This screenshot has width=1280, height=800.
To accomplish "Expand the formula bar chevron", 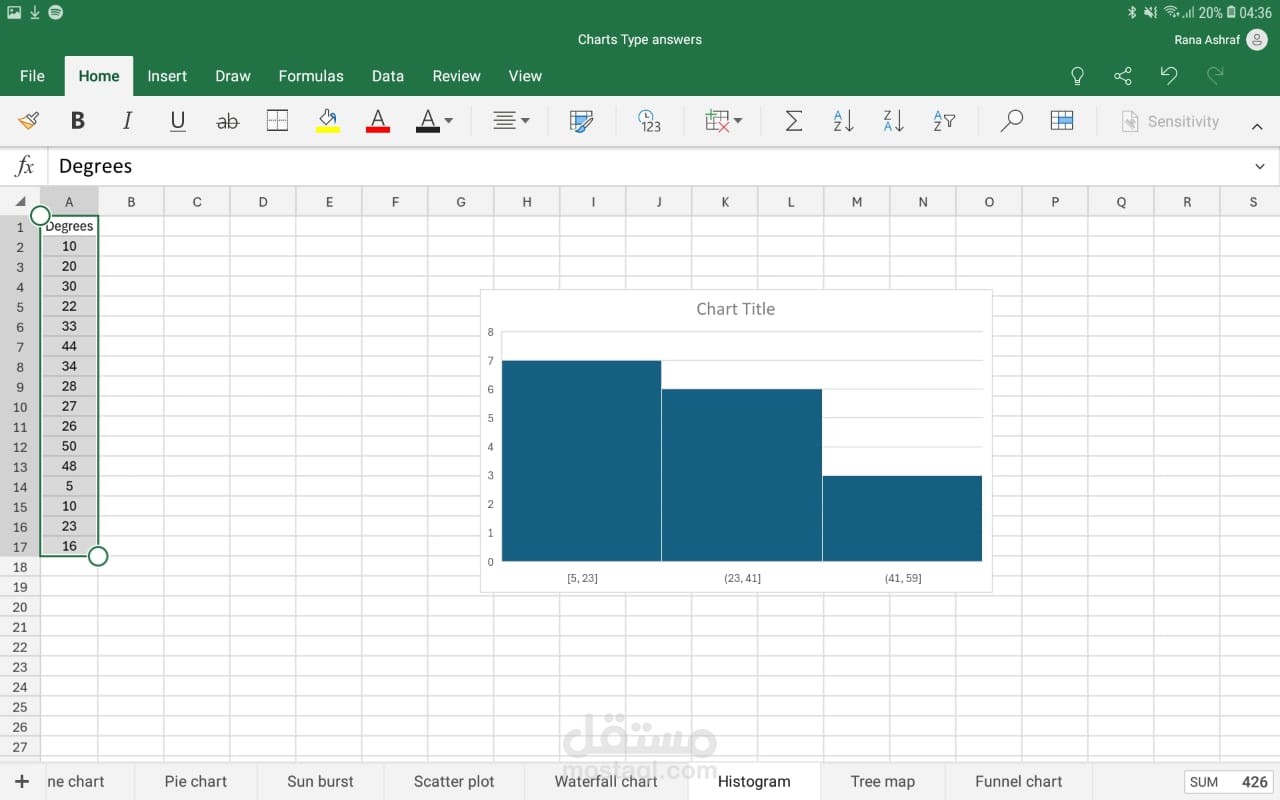I will 1259,166.
